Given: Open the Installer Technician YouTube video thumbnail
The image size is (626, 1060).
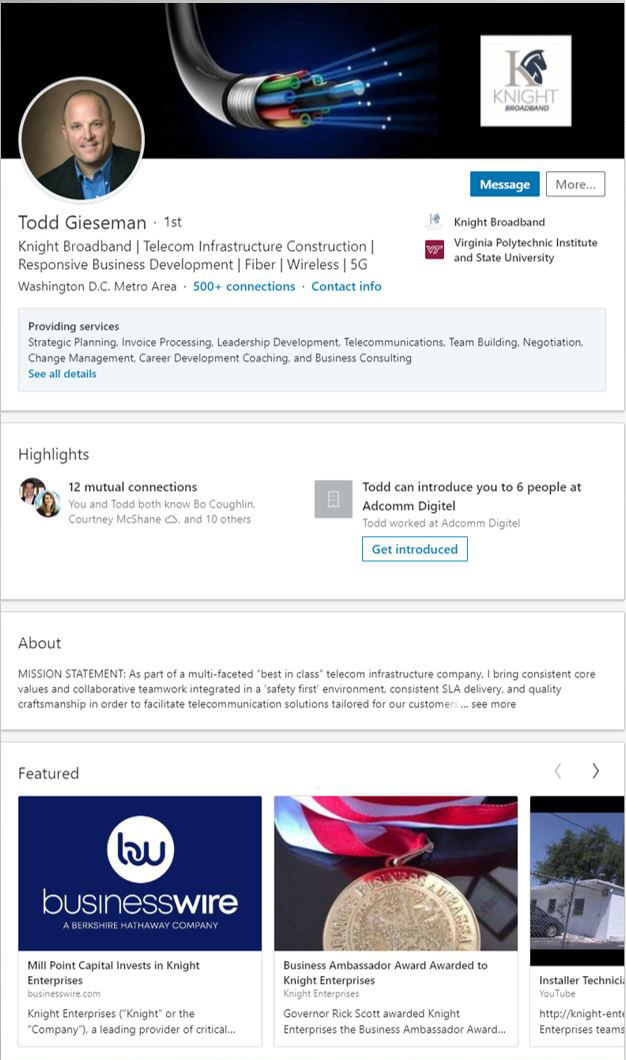Looking at the screenshot, I should click(x=577, y=873).
